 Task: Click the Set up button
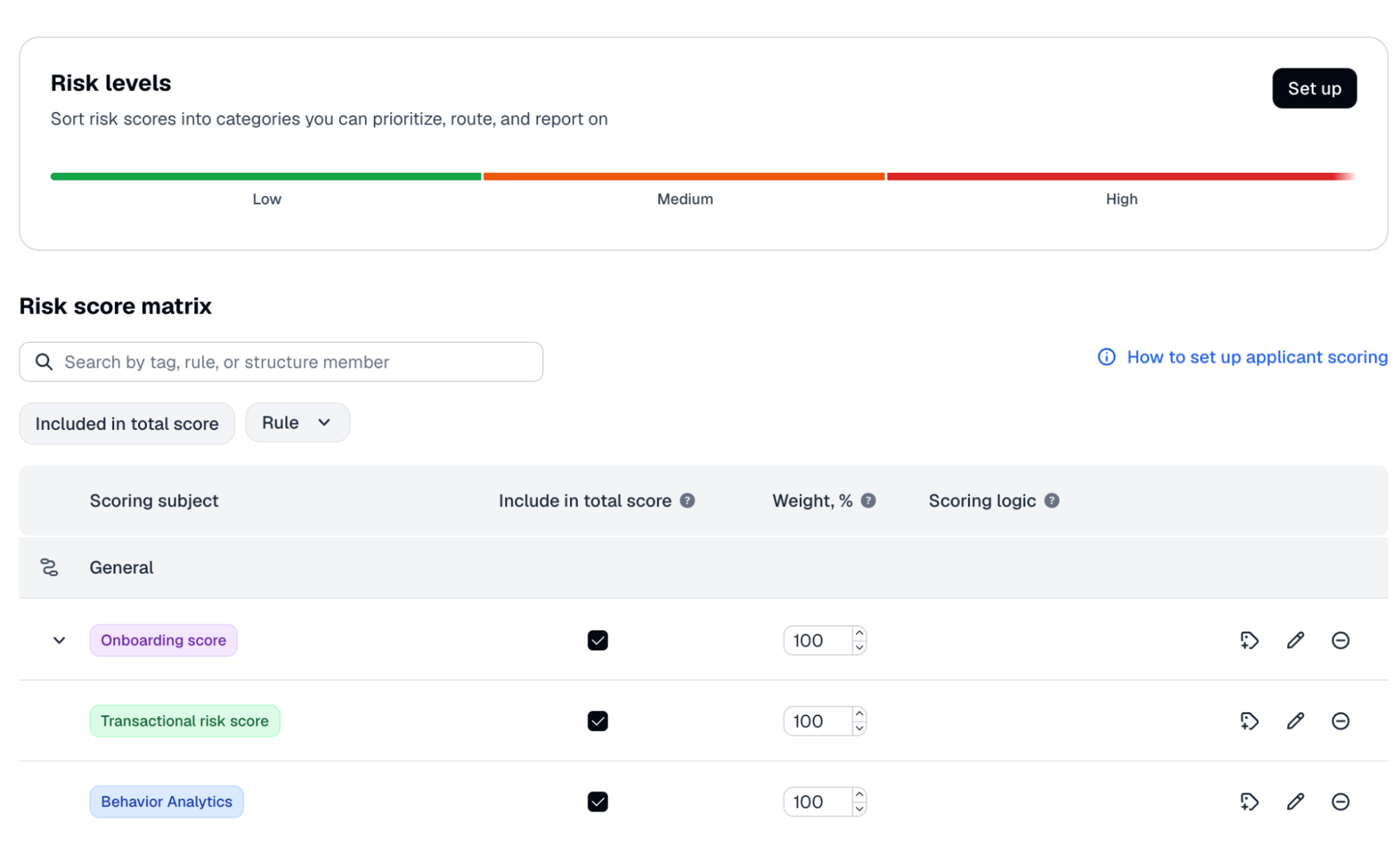[x=1314, y=88]
